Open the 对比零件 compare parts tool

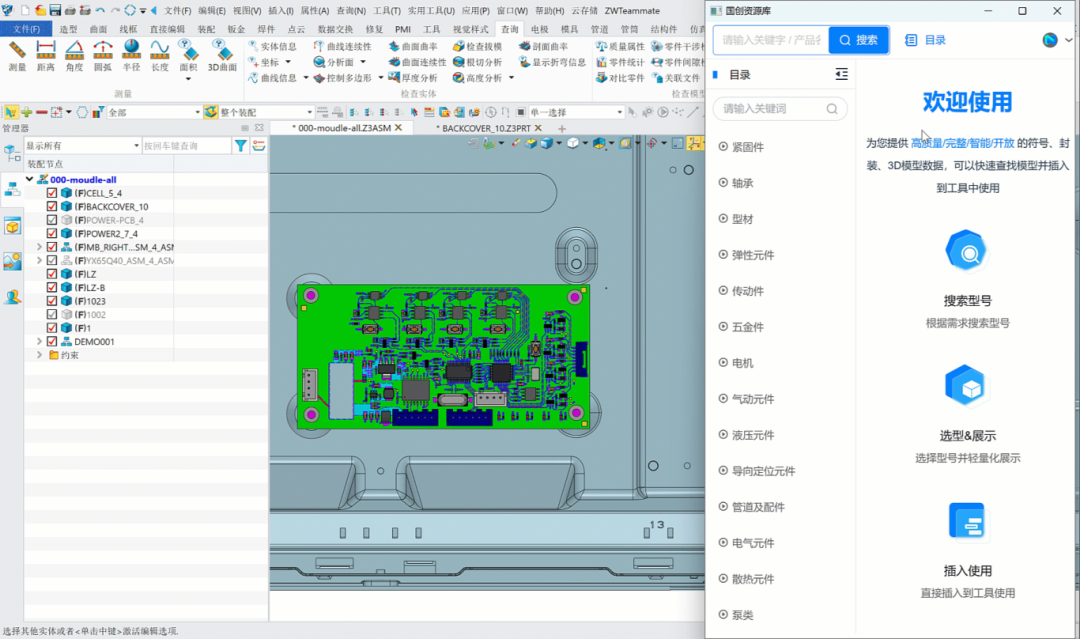point(620,78)
